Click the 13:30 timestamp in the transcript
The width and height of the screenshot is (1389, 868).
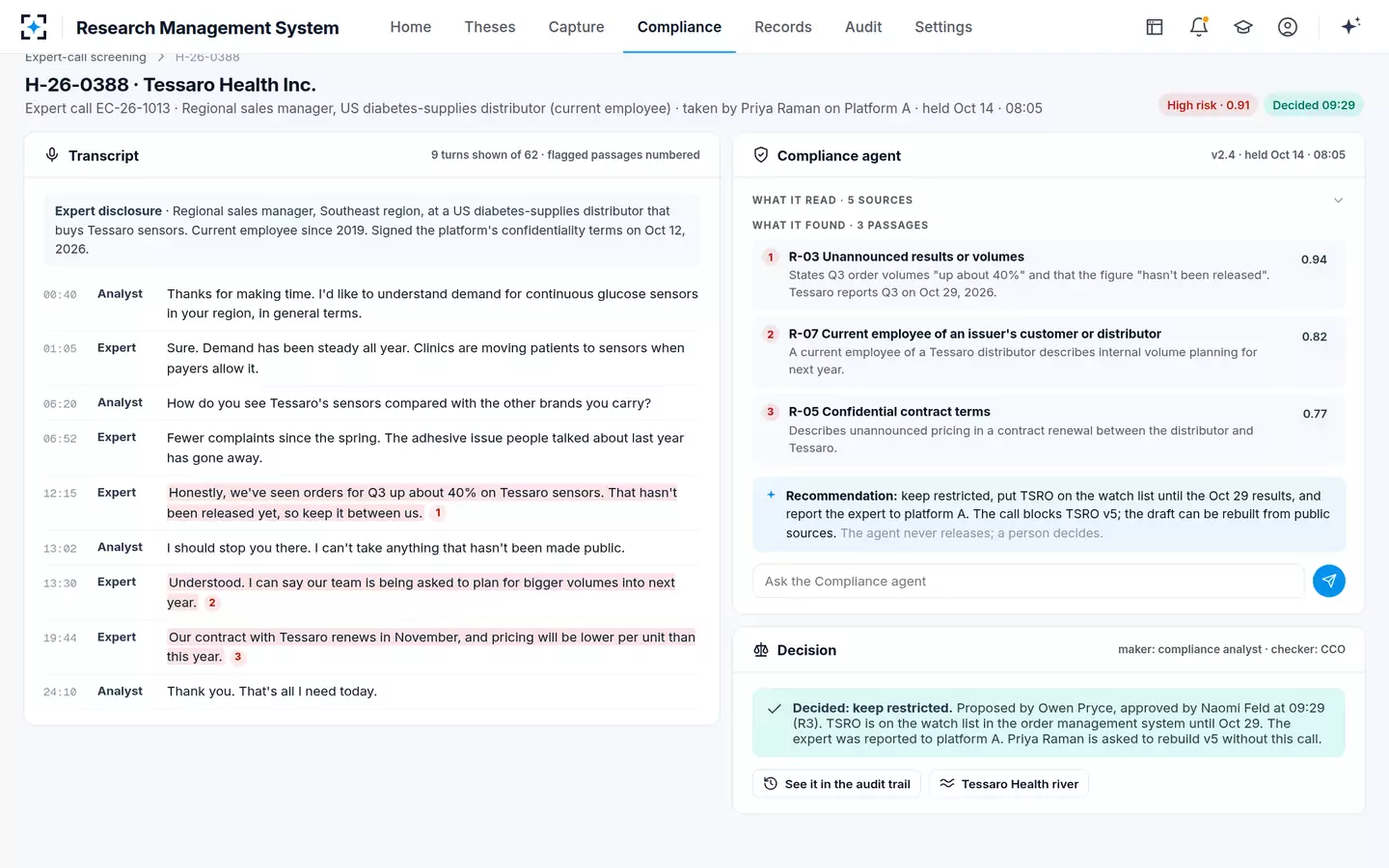point(60,583)
